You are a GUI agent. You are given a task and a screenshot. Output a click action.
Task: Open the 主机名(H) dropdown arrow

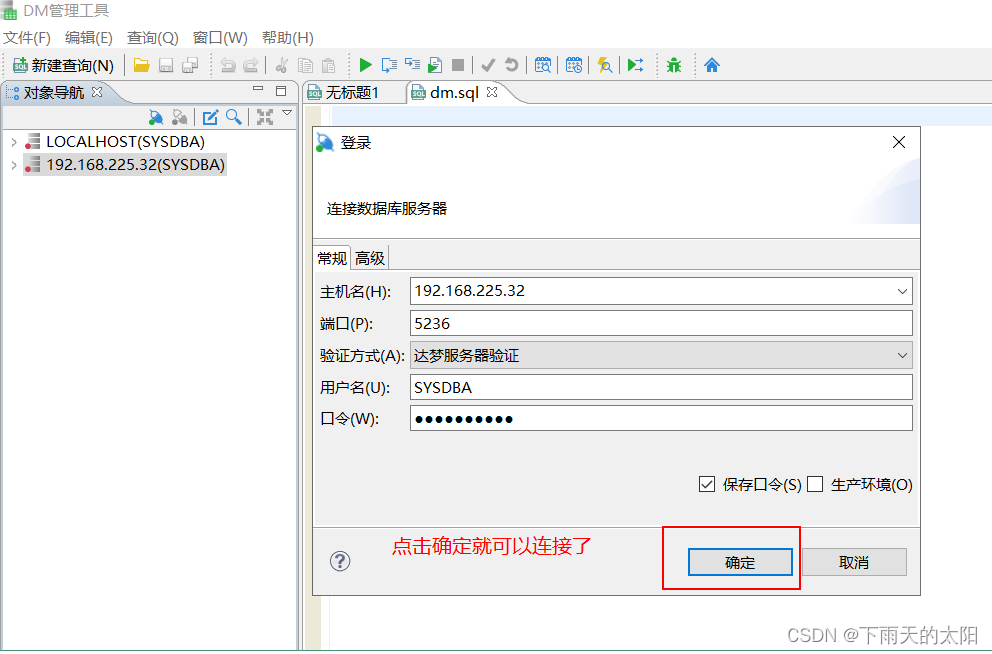(902, 292)
